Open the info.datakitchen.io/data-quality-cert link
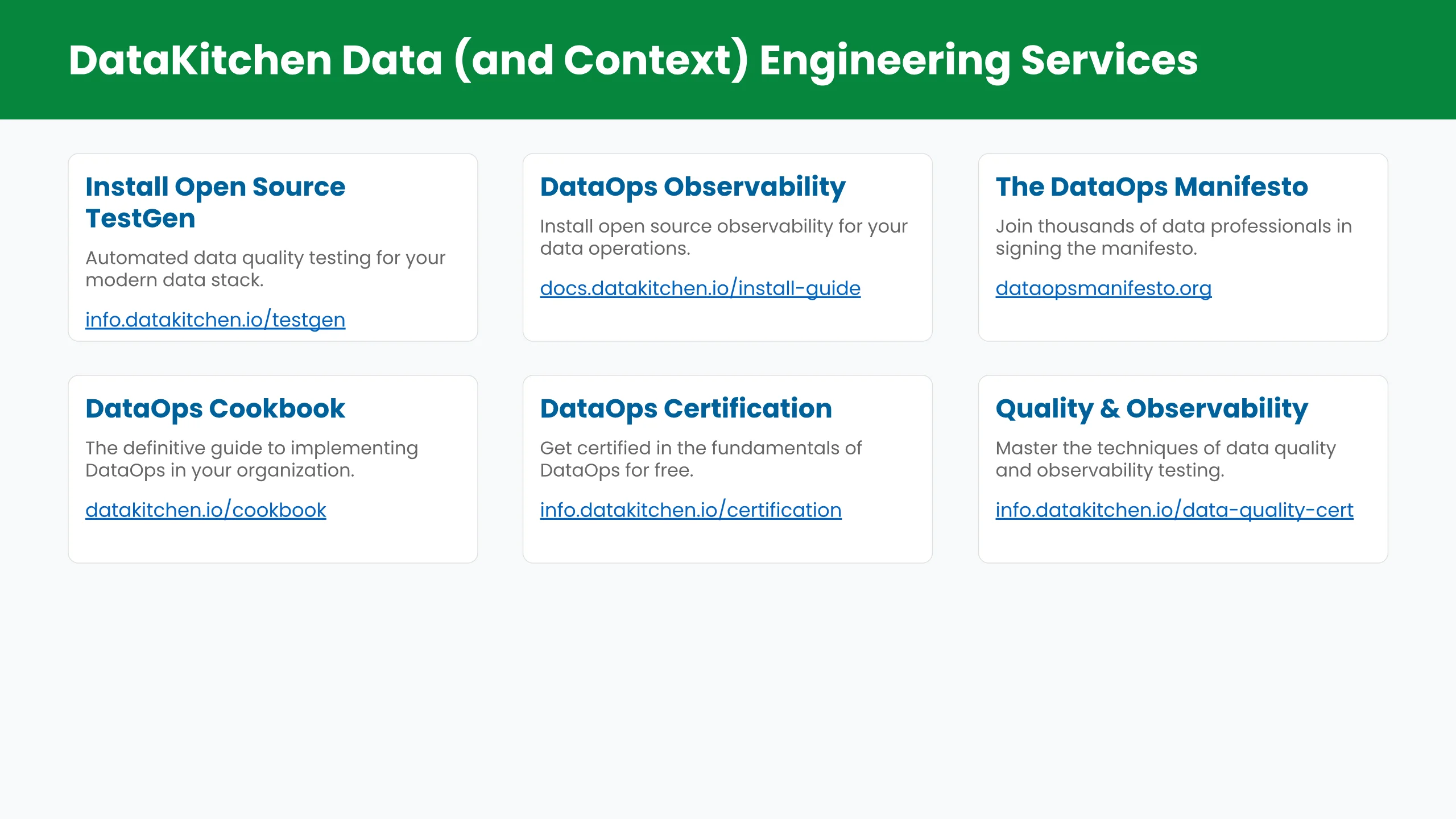Screen dimensions: 1456x819 click(x=1174, y=510)
